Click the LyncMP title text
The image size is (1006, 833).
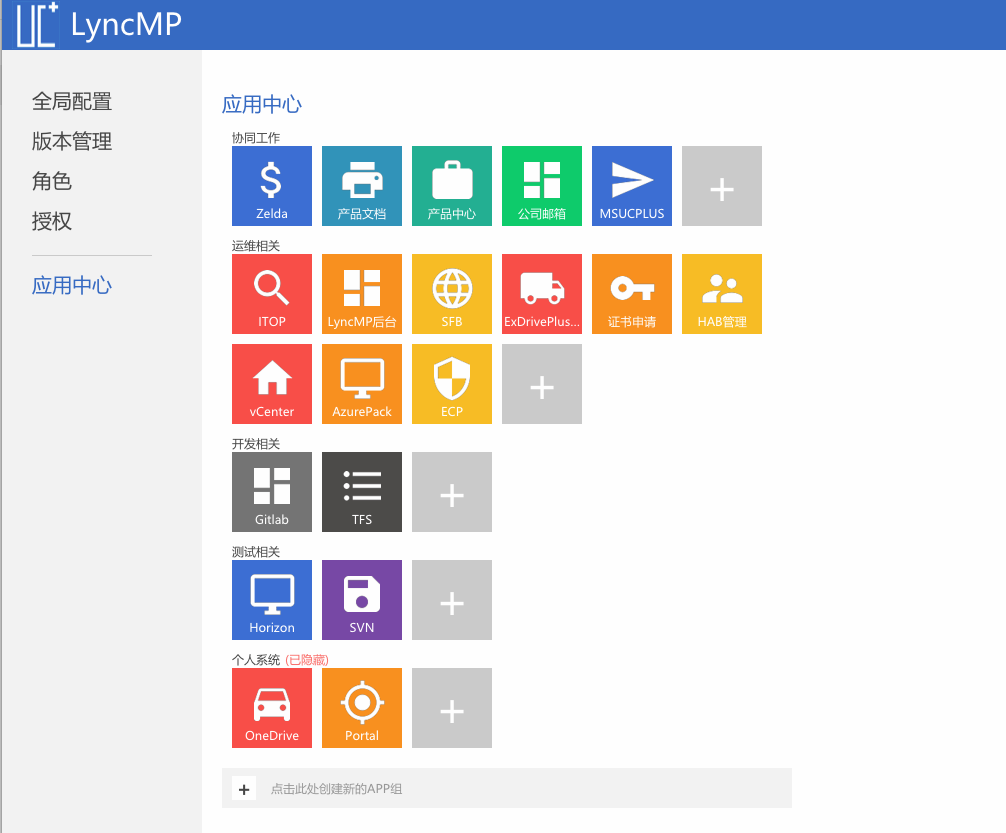126,25
